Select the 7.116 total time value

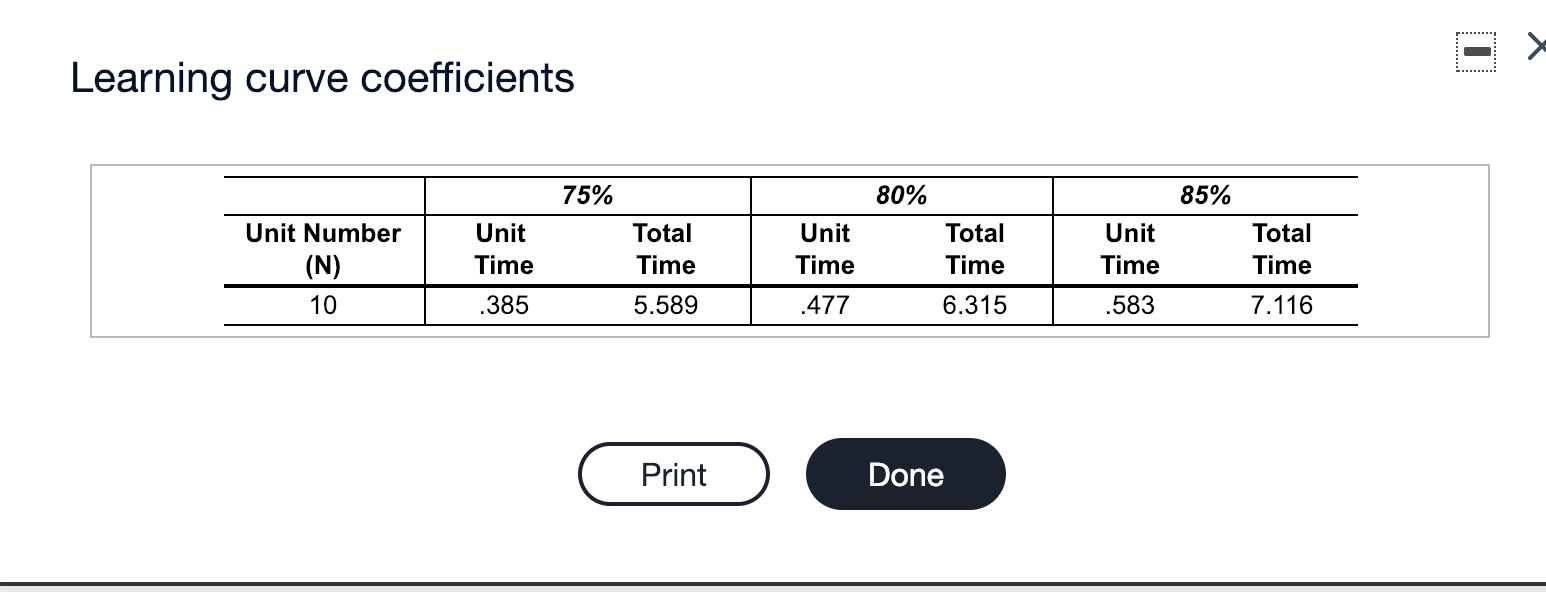[x=1282, y=305]
